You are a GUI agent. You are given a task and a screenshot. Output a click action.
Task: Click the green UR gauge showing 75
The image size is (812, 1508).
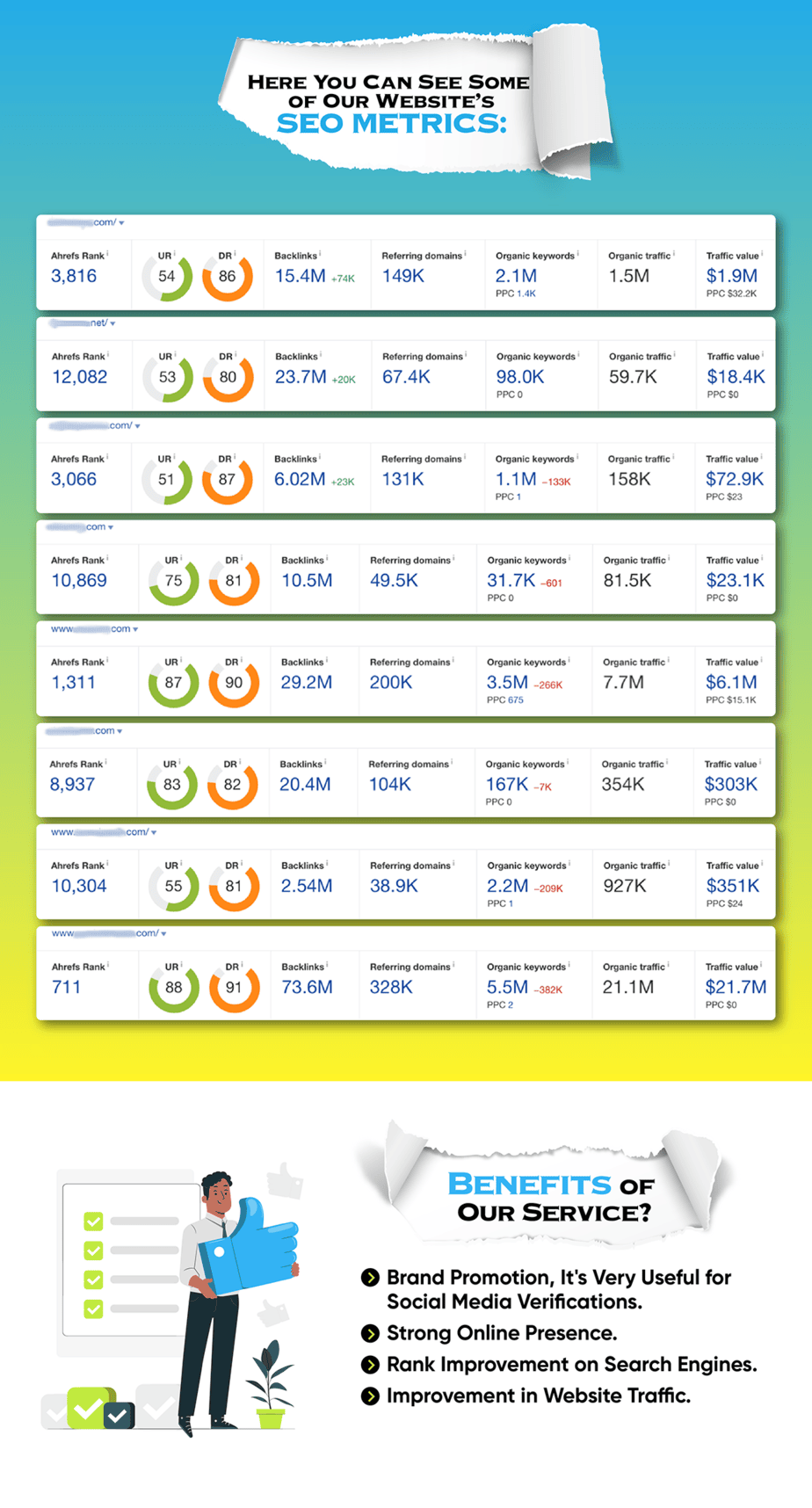173,581
